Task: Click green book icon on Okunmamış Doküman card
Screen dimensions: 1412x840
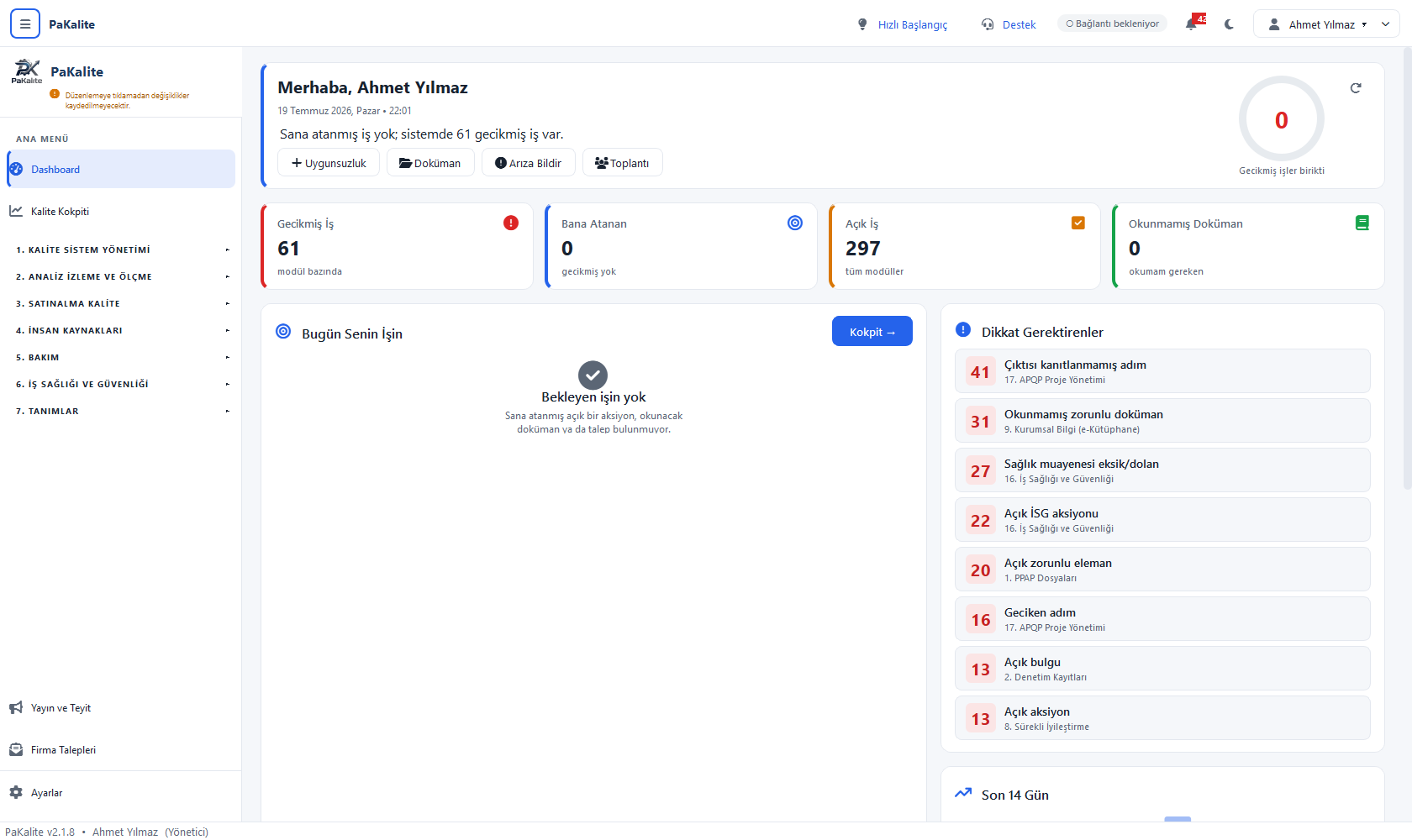Action: 1362,223
